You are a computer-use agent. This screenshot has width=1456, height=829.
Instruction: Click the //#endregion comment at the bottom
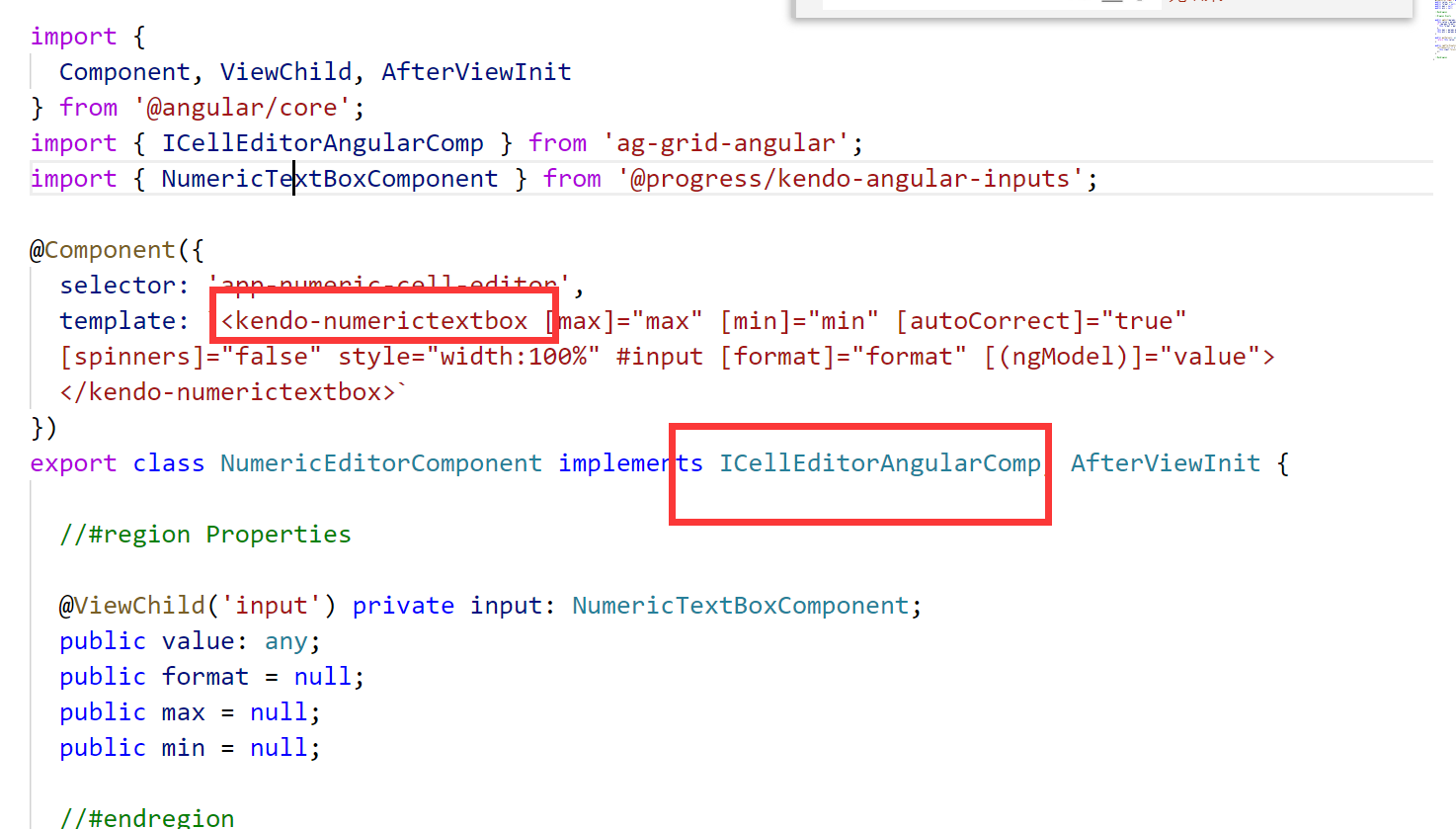pos(146,817)
